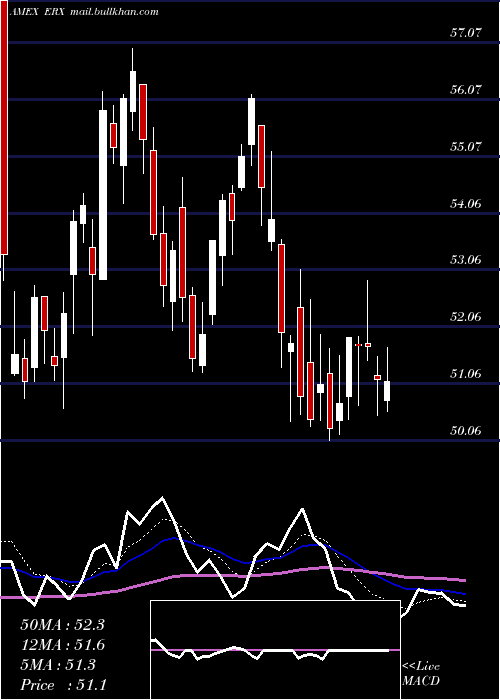Click the '5MA : 51.3' reading
This screenshot has height=700, width=500.
click(58, 665)
